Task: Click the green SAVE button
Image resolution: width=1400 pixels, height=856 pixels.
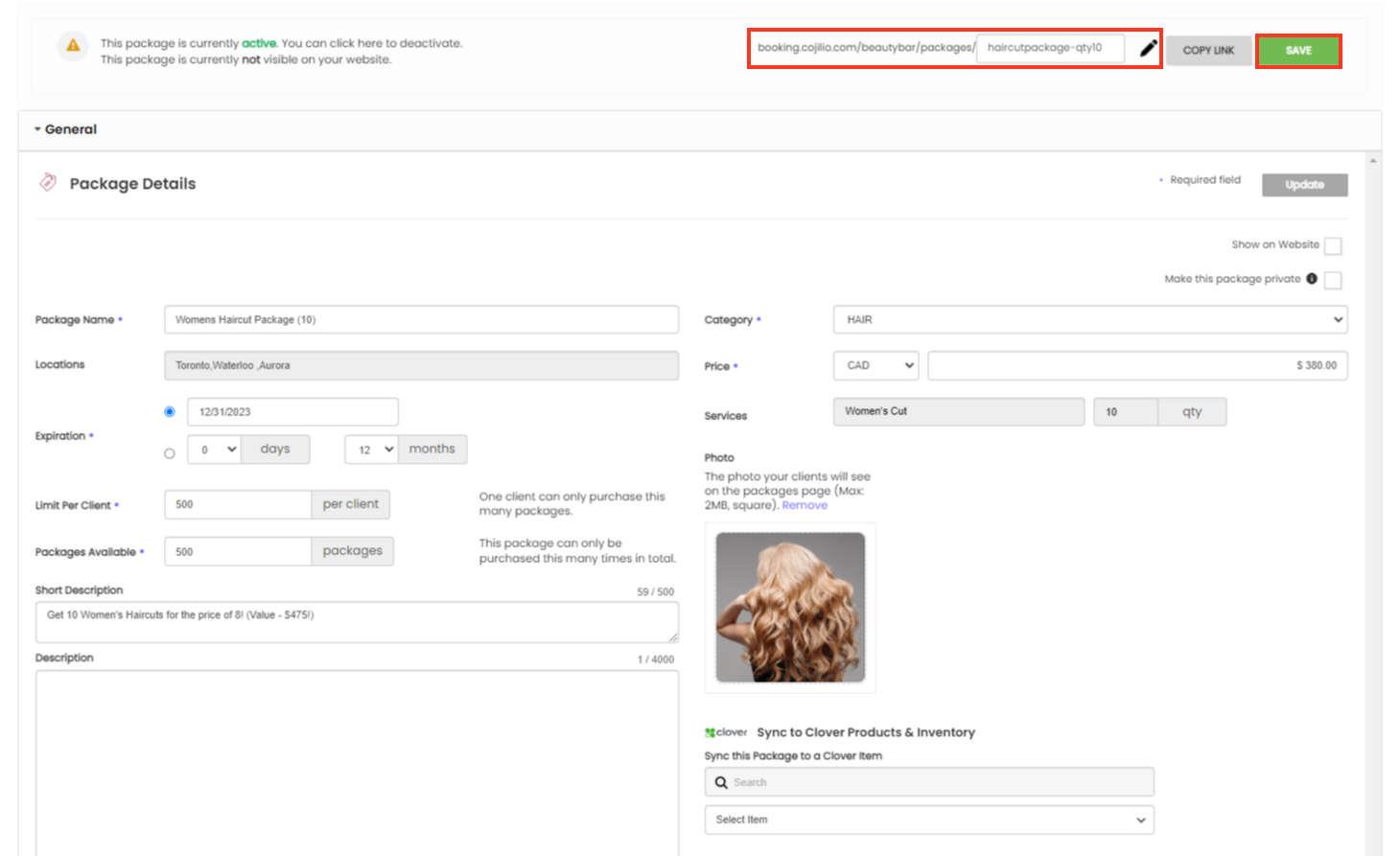Action: tap(1298, 51)
